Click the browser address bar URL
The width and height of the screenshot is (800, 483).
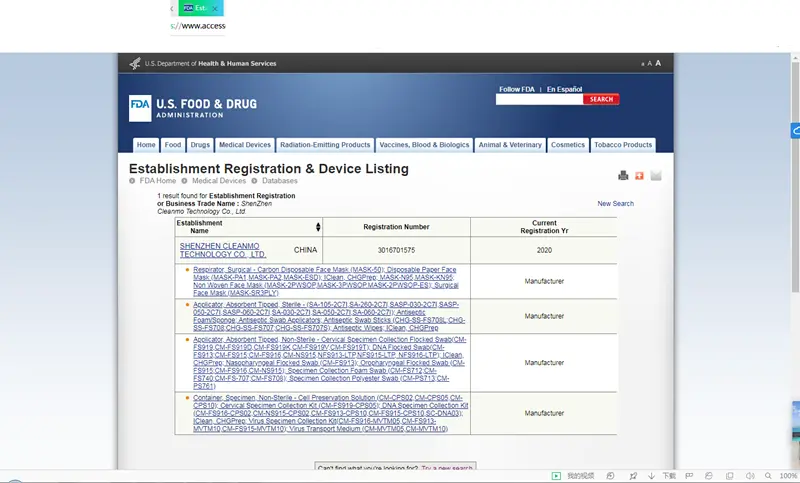198,26
